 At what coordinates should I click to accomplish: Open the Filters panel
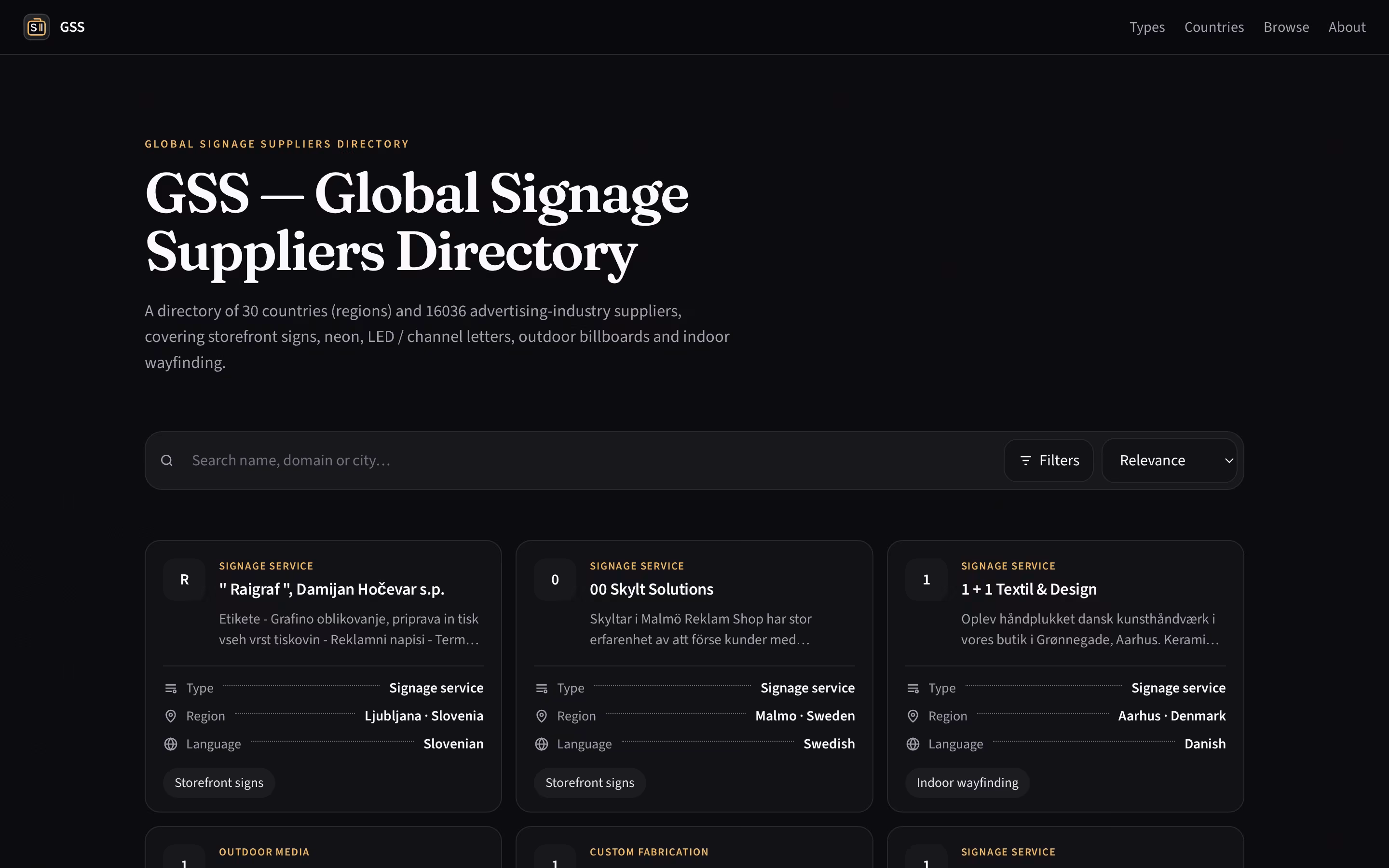coord(1049,461)
